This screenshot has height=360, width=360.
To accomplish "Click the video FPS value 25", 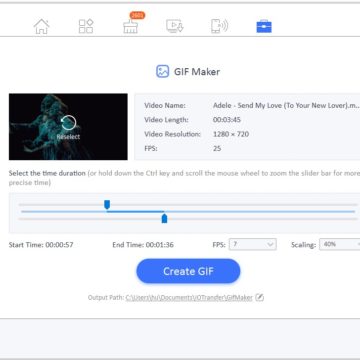I will [x=217, y=148].
